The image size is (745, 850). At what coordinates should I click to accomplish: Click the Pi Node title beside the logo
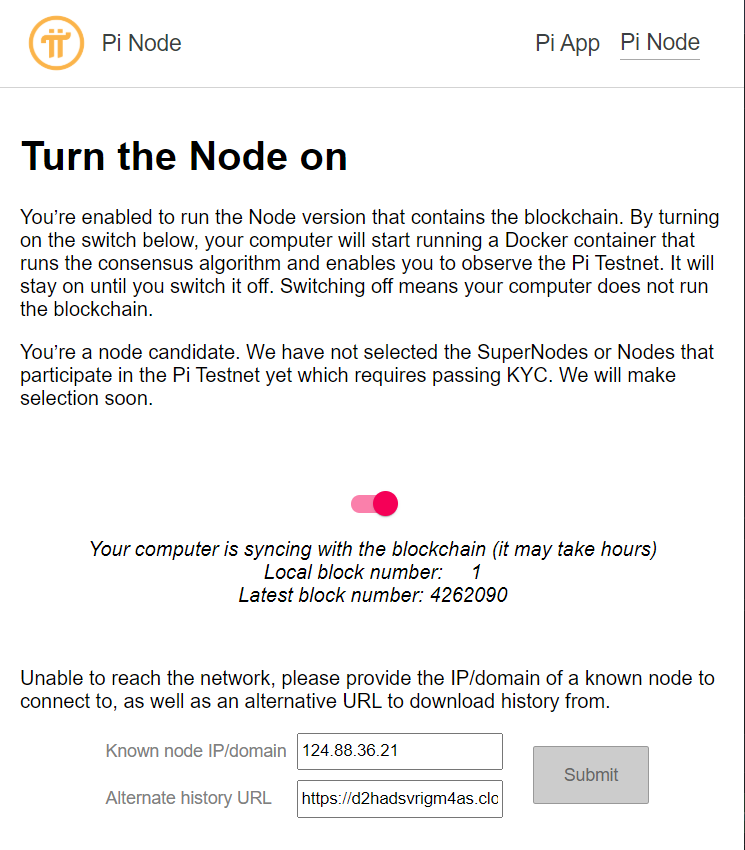(x=141, y=43)
